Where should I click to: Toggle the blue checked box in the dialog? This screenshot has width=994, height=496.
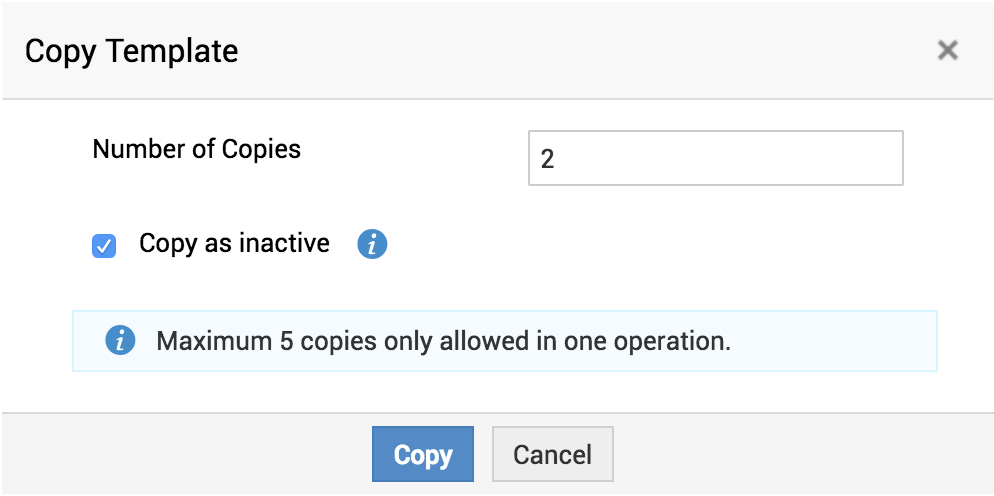pos(104,245)
